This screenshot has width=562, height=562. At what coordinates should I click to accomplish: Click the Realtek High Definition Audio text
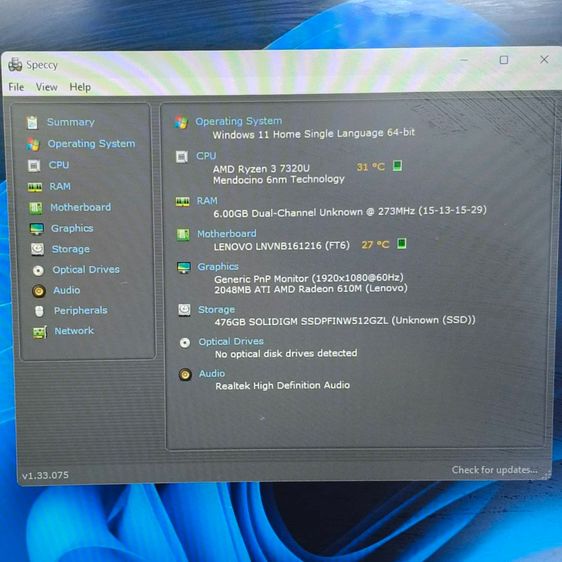point(282,386)
